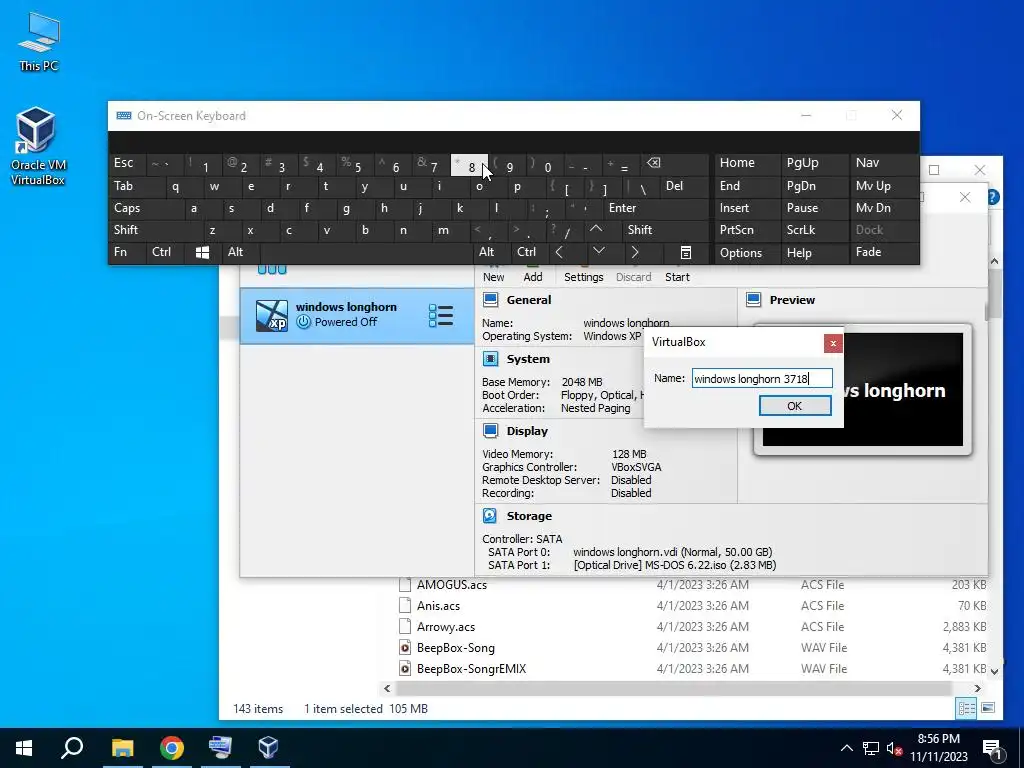Toggle the left Ctrl key on On-Screen Keyboard
The width and height of the screenshot is (1024, 768).
pyautogui.click(x=165, y=252)
